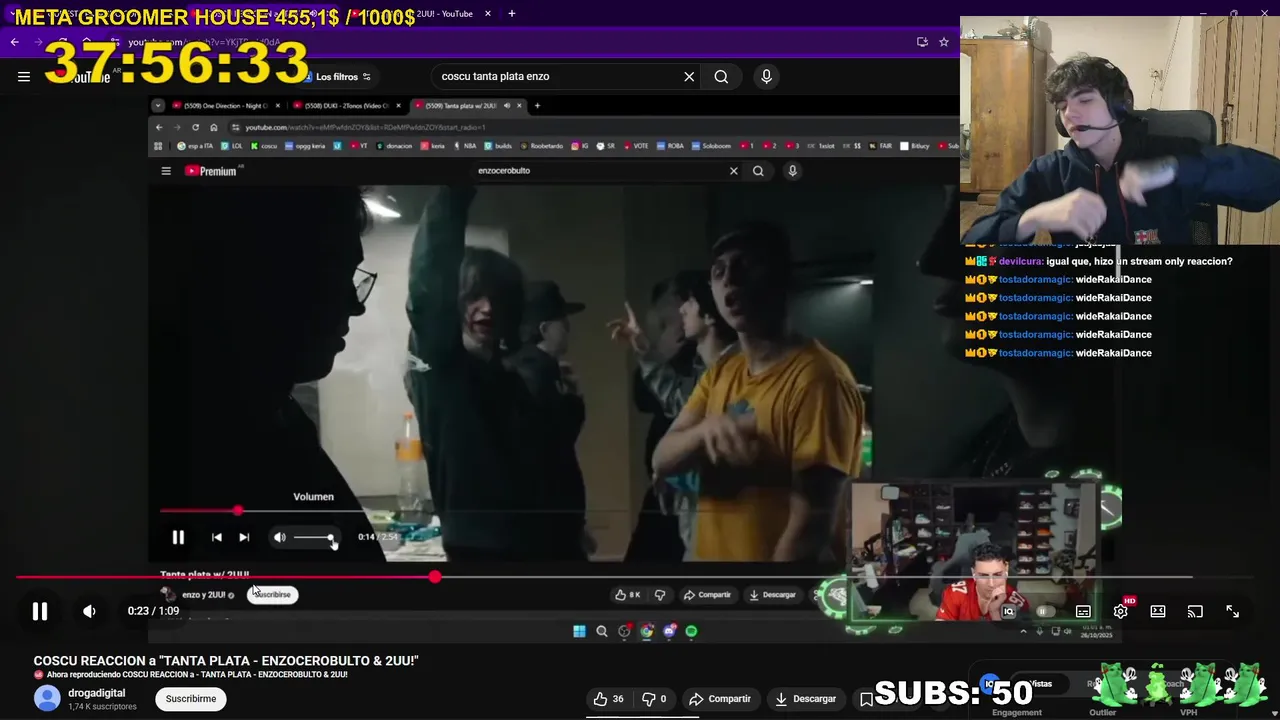Go to previous track in inner player
The height and width of the screenshot is (720, 1280).
[x=217, y=537]
